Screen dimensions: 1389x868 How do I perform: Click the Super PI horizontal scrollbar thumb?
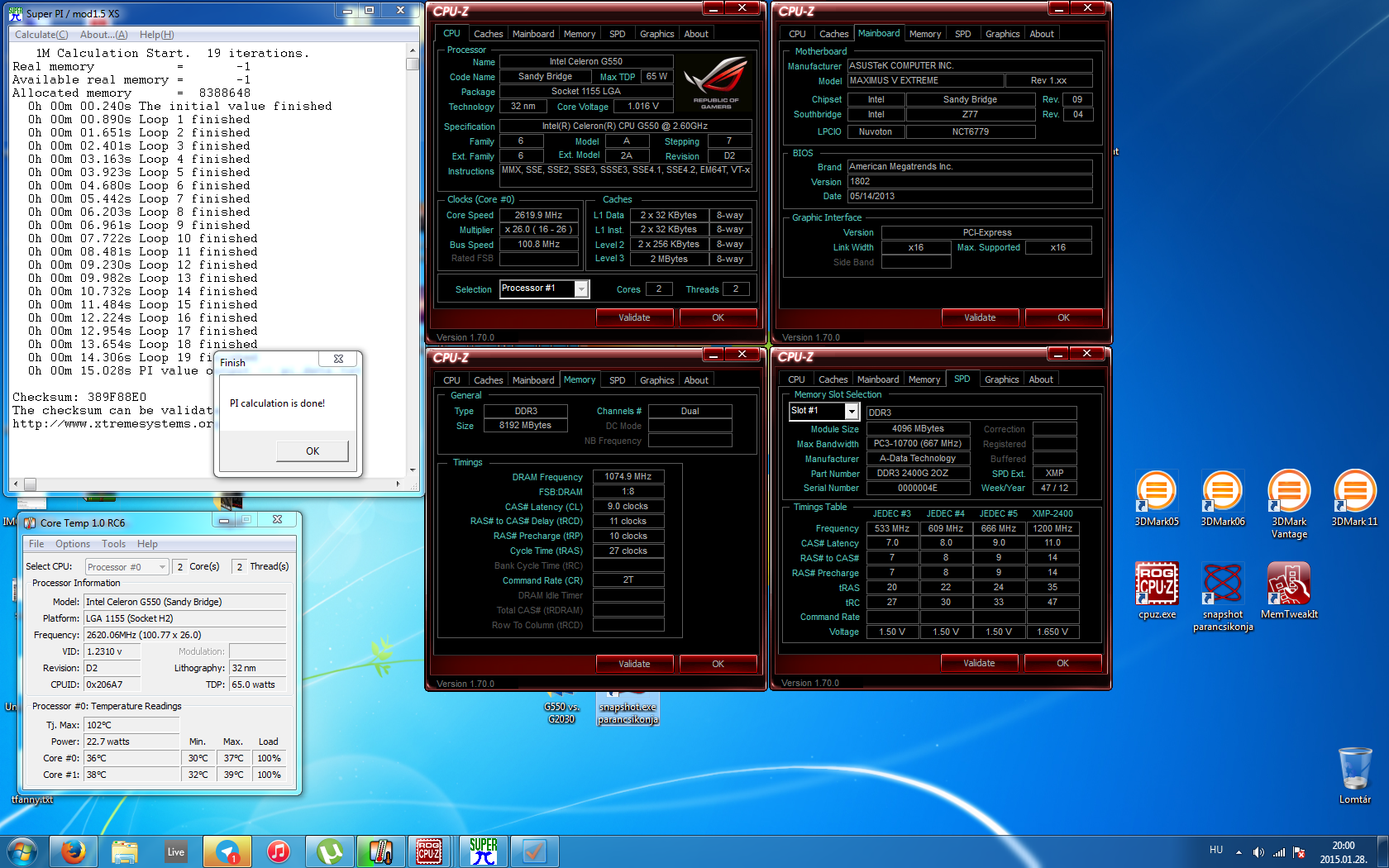(30, 484)
